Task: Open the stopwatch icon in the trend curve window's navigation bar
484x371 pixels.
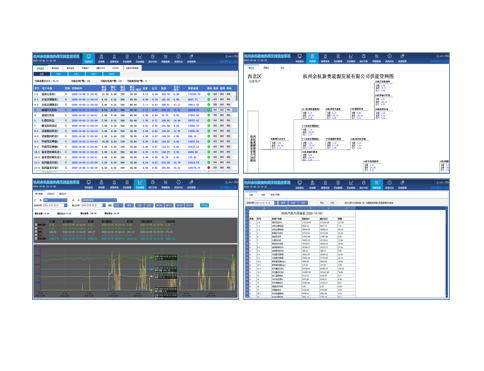Action: 153,184
